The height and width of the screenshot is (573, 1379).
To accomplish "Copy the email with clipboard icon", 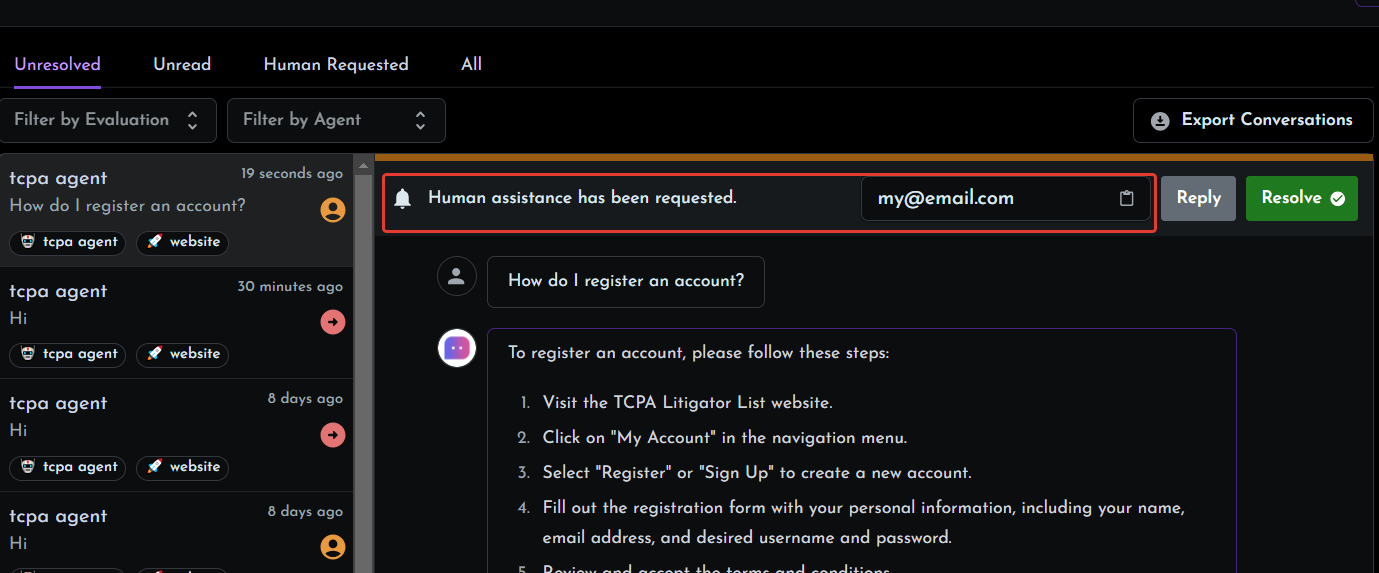I will [x=1126, y=198].
